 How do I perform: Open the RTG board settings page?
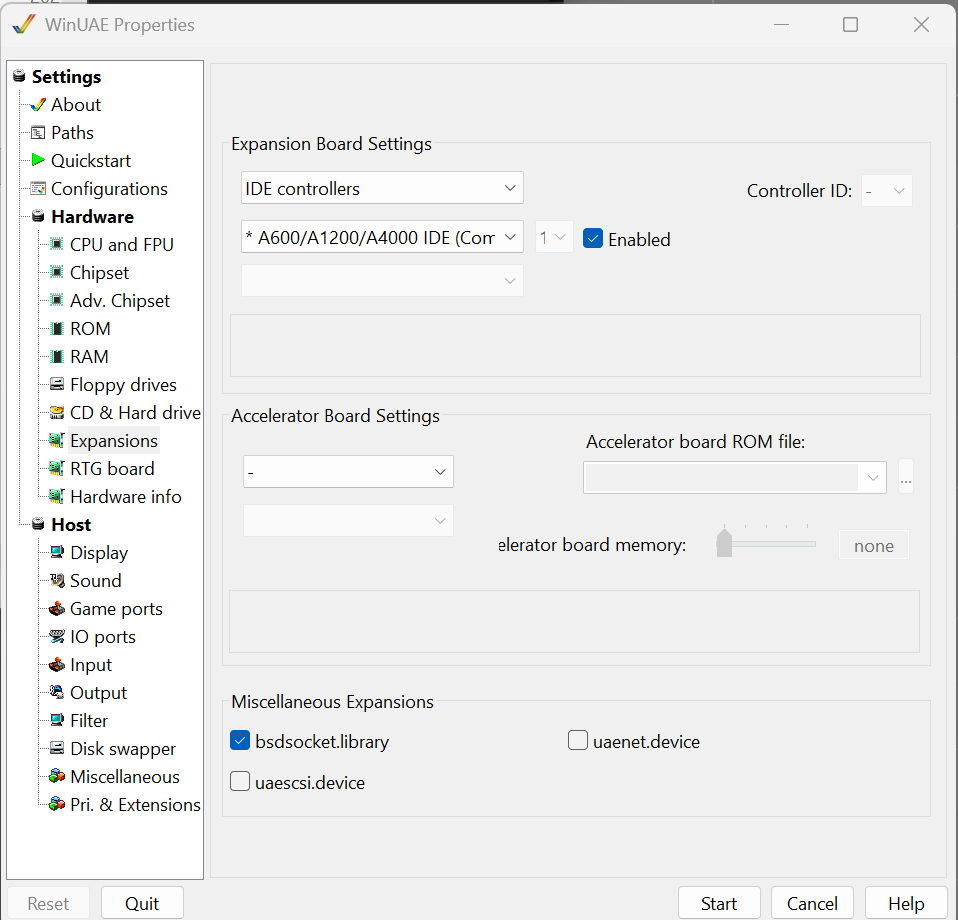point(112,468)
